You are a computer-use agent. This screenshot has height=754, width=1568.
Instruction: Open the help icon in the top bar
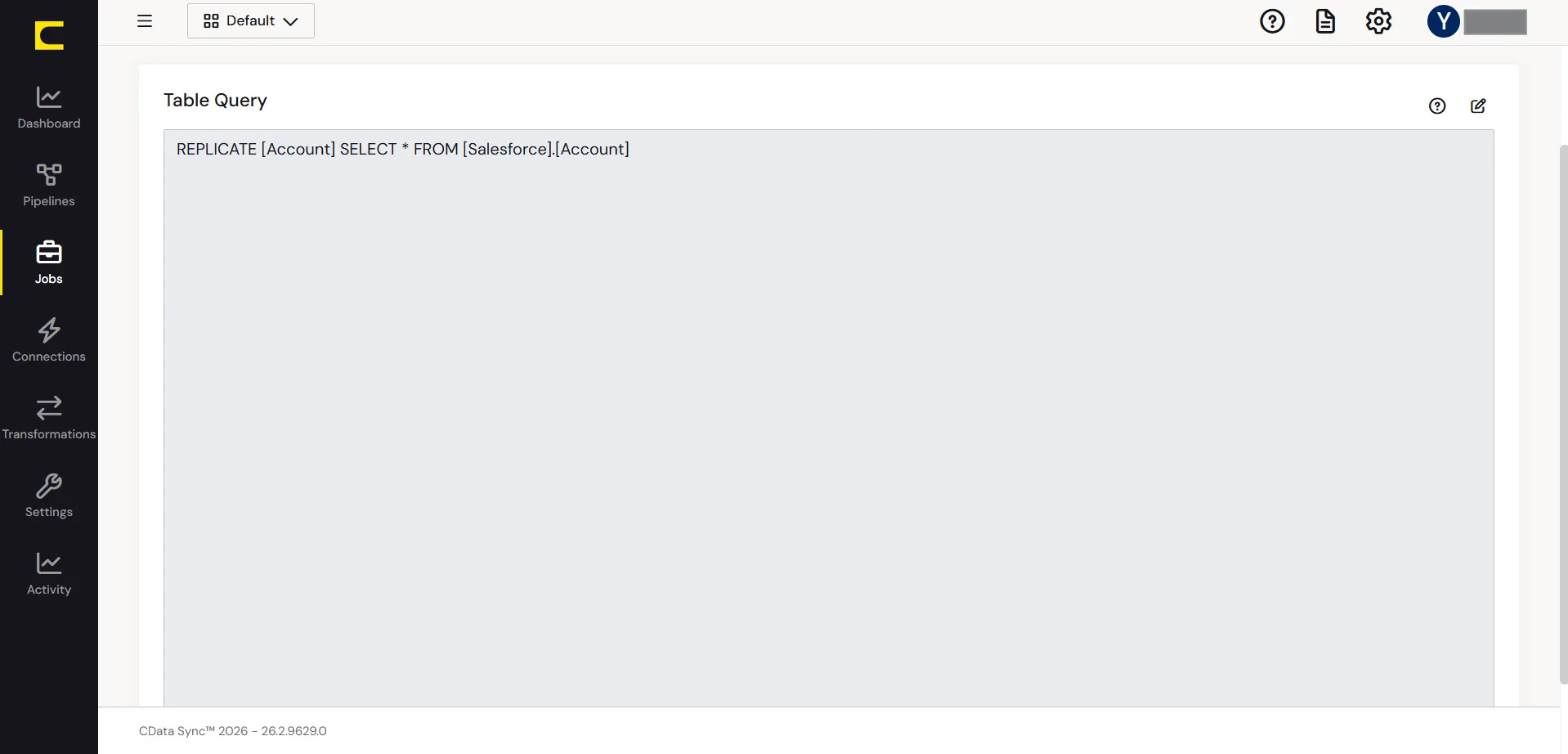[1272, 21]
